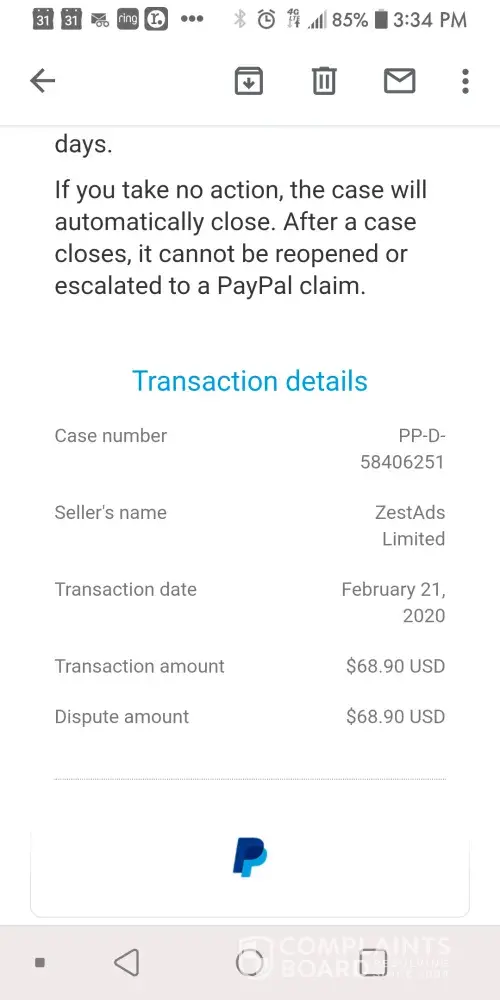This screenshot has width=500, height=1000.
Task: Tap the first calendar notification icon
Action: [x=43, y=20]
